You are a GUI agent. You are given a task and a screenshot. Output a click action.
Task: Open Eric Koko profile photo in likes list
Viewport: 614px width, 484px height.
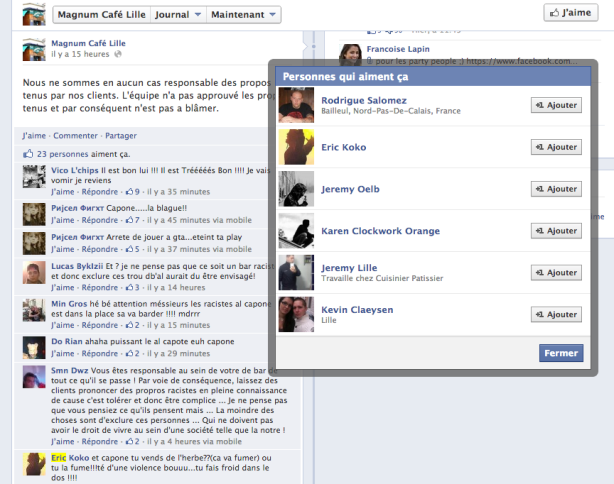[x=296, y=147]
